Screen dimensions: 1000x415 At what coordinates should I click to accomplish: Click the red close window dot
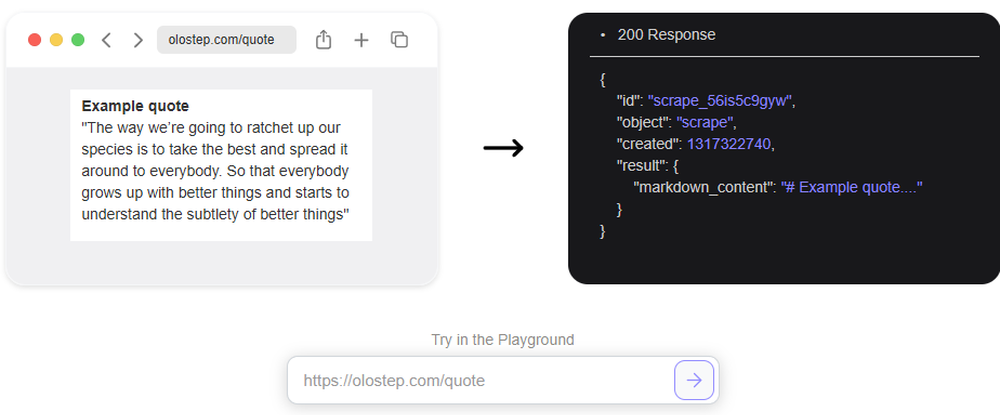(34, 40)
